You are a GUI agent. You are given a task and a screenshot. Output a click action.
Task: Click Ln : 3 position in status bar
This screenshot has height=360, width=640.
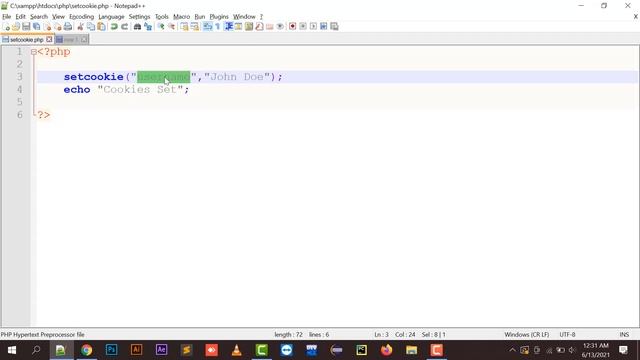coord(381,335)
